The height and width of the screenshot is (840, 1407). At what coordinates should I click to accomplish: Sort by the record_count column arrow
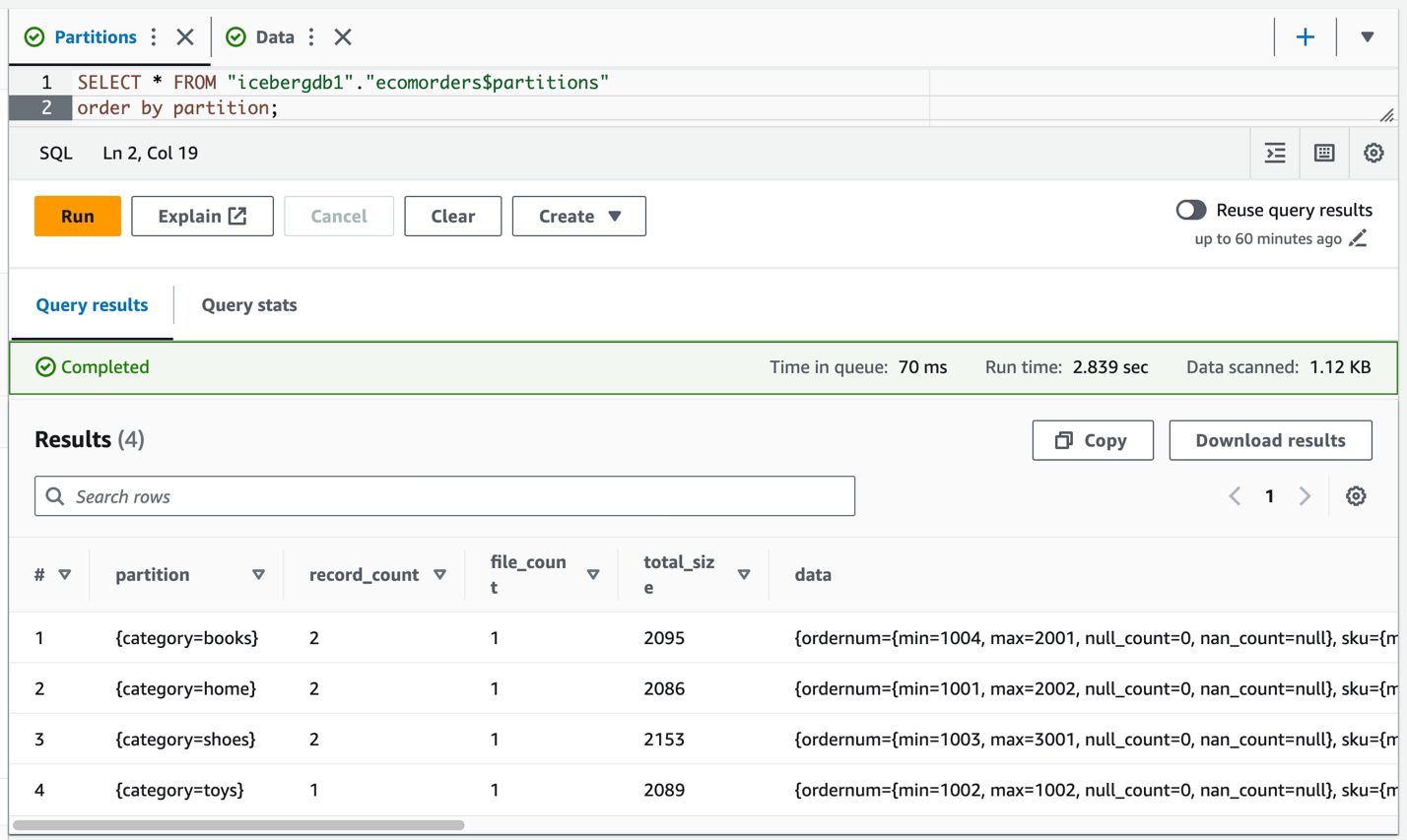[x=439, y=574]
